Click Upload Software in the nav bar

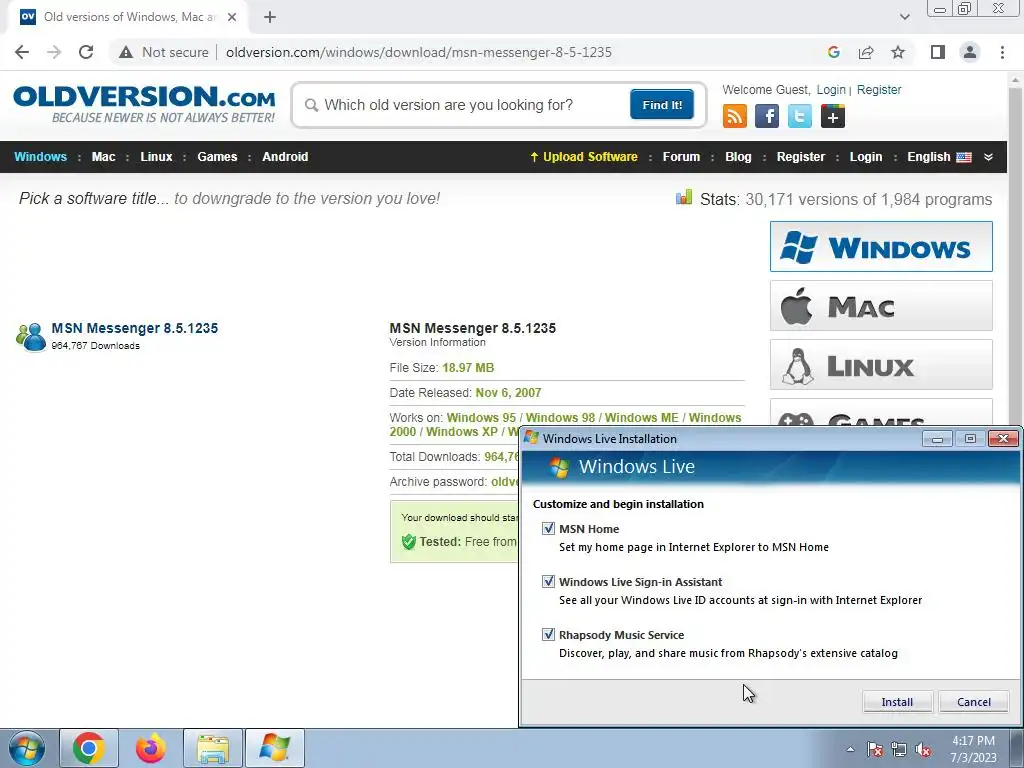[584, 157]
